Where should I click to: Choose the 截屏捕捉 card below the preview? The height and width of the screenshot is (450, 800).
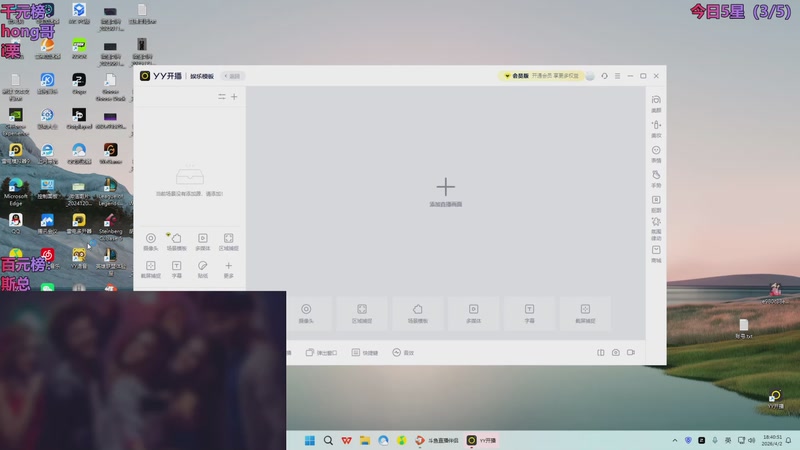pos(585,313)
